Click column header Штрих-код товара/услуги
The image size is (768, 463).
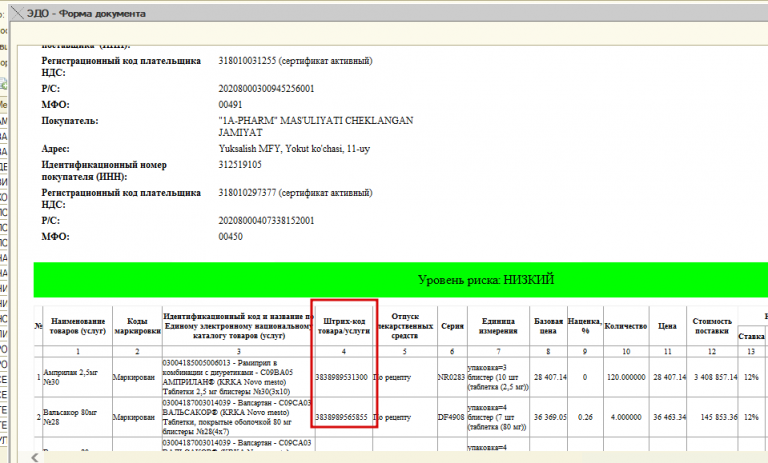click(344, 326)
